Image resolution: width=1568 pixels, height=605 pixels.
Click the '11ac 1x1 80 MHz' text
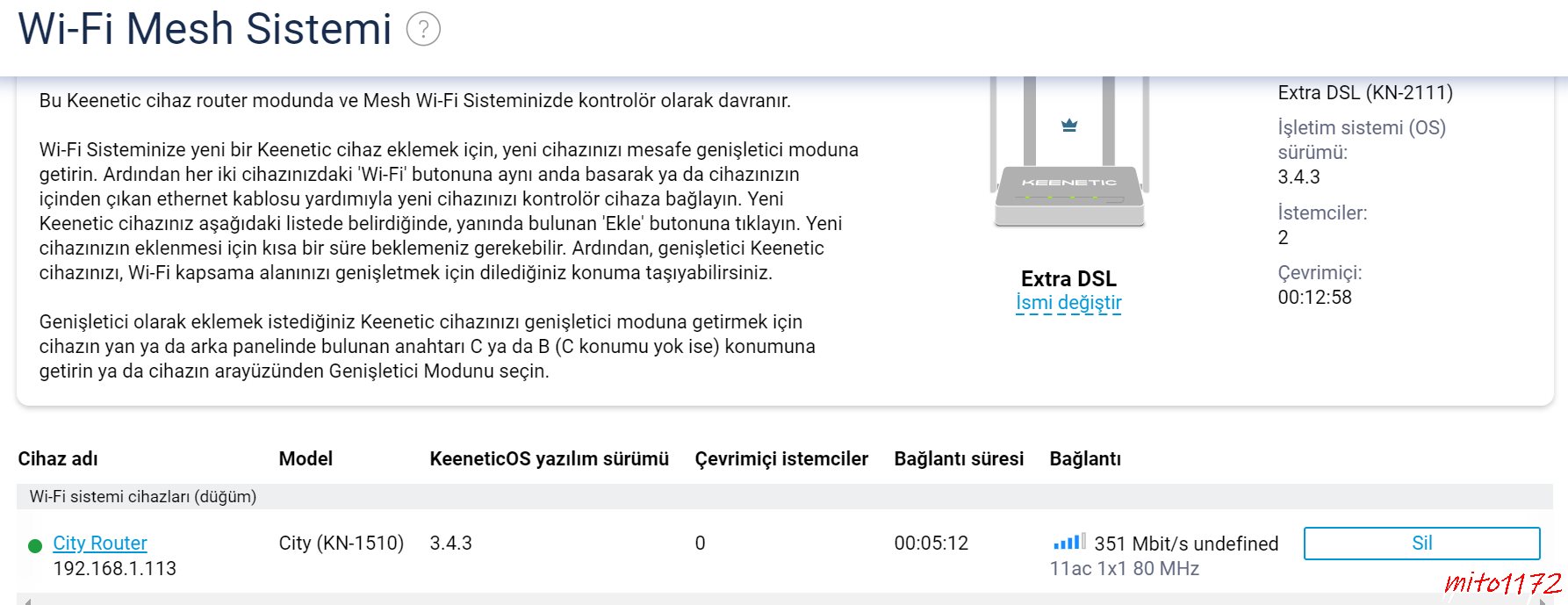pos(1125,568)
